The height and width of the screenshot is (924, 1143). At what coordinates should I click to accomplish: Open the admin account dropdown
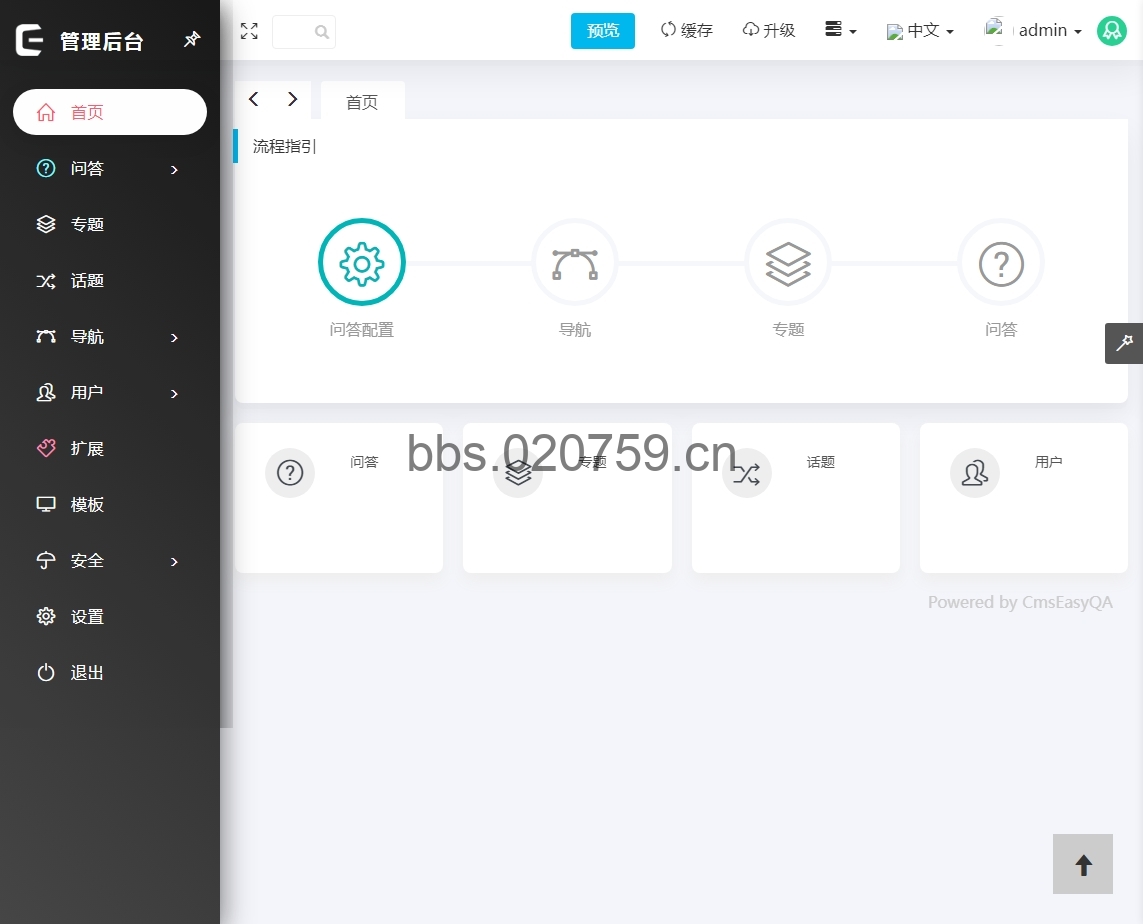coord(1035,31)
